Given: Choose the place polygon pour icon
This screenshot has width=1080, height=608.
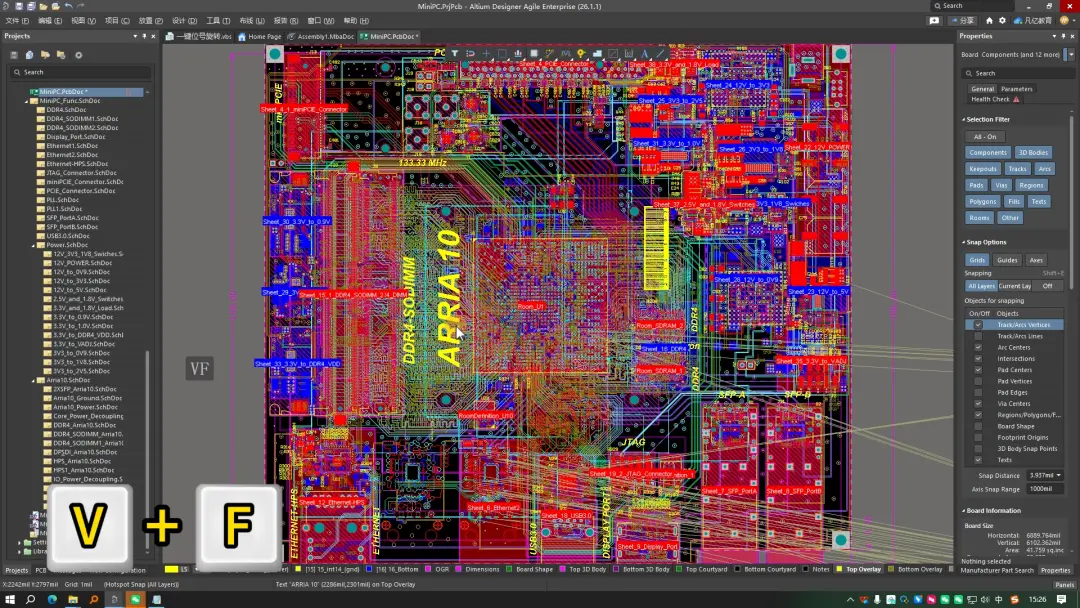Looking at the screenshot, I should 597,53.
